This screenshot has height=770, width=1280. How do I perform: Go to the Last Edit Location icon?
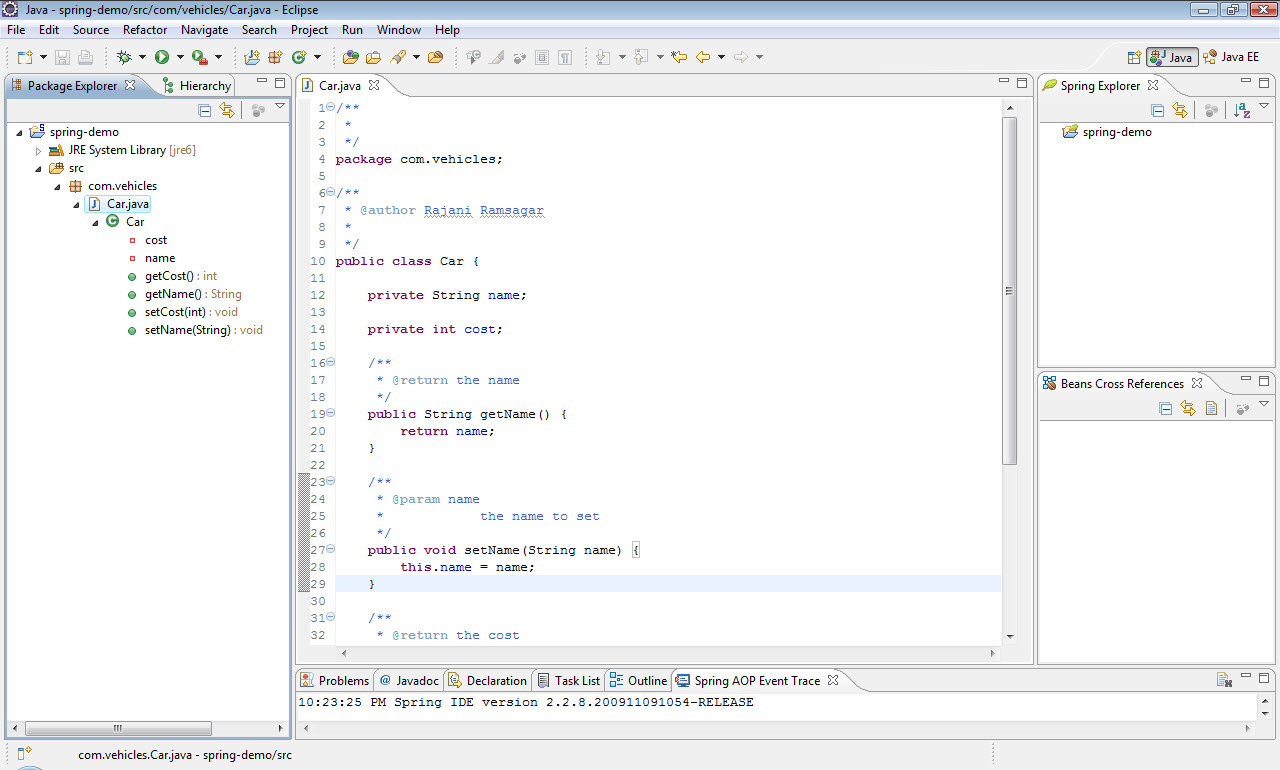(x=679, y=57)
